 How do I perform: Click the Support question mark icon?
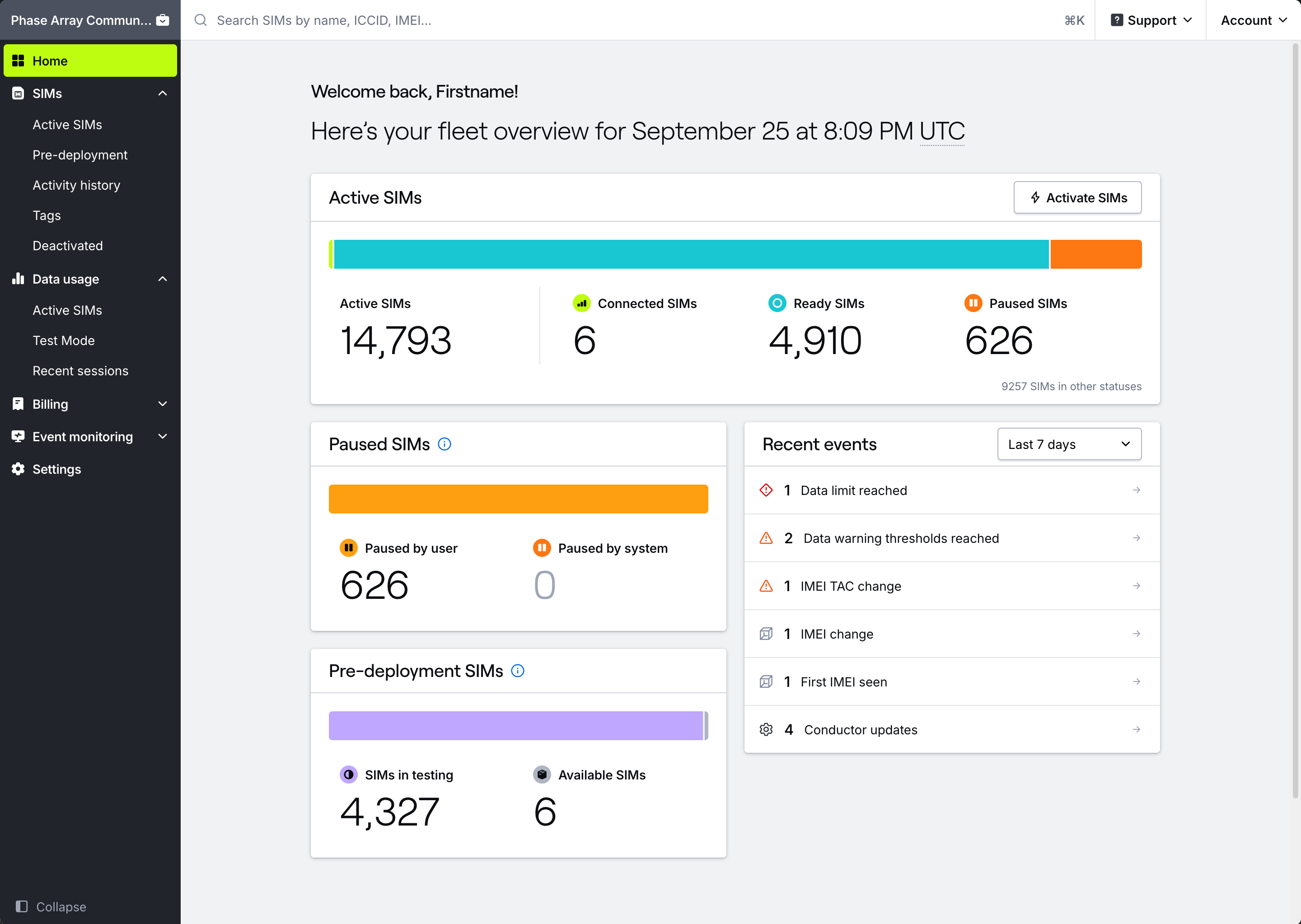click(x=1117, y=20)
